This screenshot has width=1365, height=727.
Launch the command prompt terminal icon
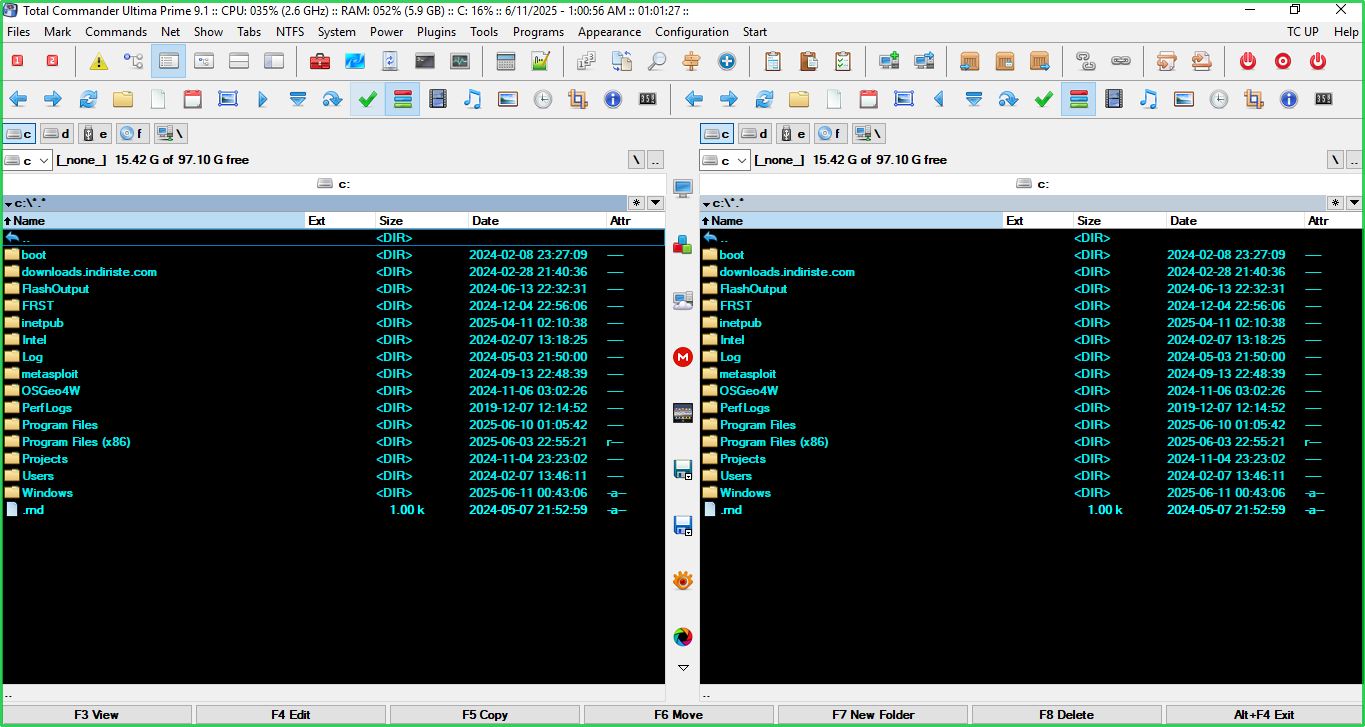[425, 61]
